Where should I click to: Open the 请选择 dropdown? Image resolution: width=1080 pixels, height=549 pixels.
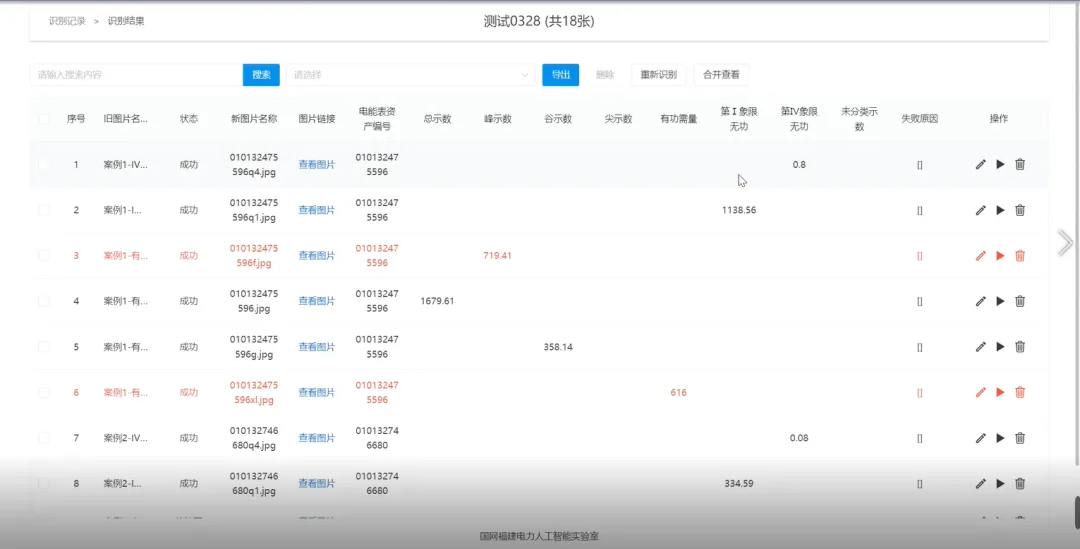coord(410,75)
